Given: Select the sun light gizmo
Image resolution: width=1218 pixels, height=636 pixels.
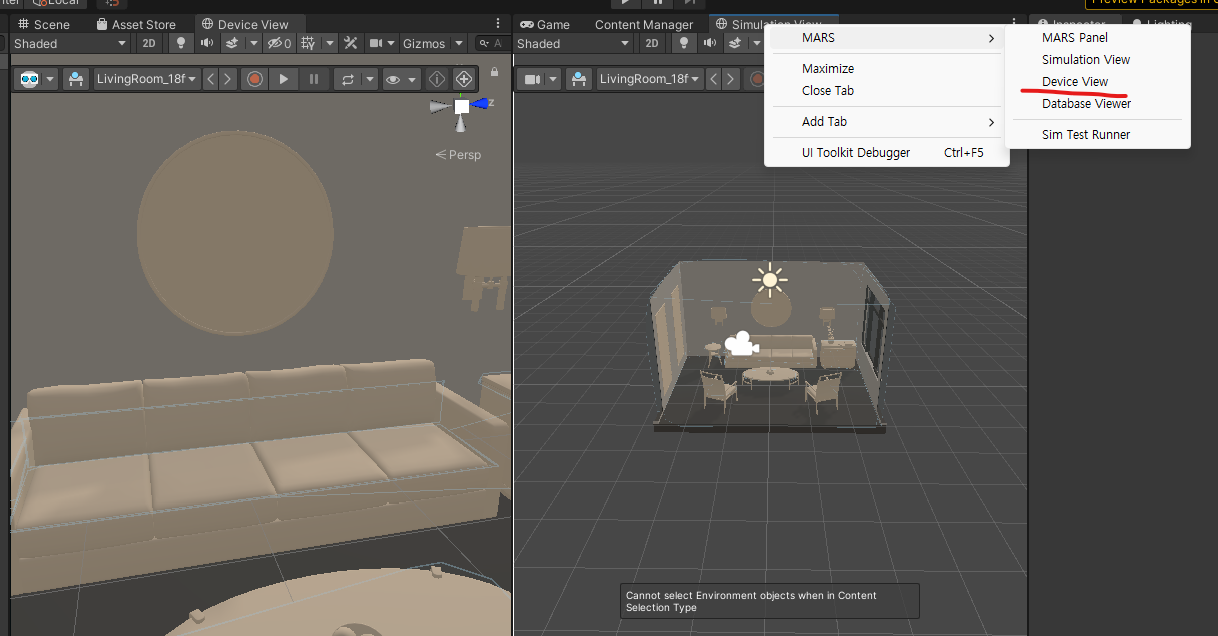Looking at the screenshot, I should point(769,279).
